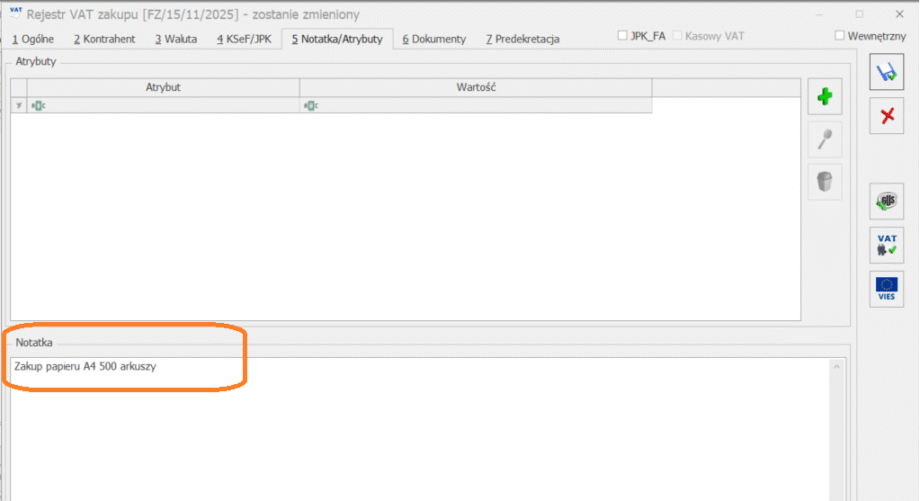The height and width of the screenshot is (501, 920).
Task: Click the VAT application icon in title bar
Action: tap(15, 12)
